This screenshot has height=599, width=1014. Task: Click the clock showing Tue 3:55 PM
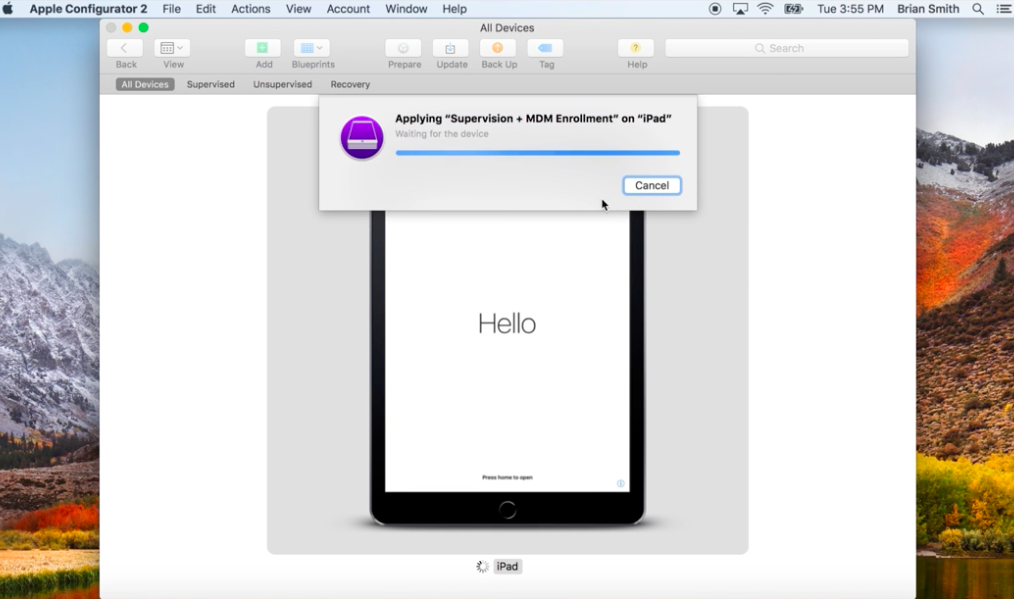click(x=850, y=9)
